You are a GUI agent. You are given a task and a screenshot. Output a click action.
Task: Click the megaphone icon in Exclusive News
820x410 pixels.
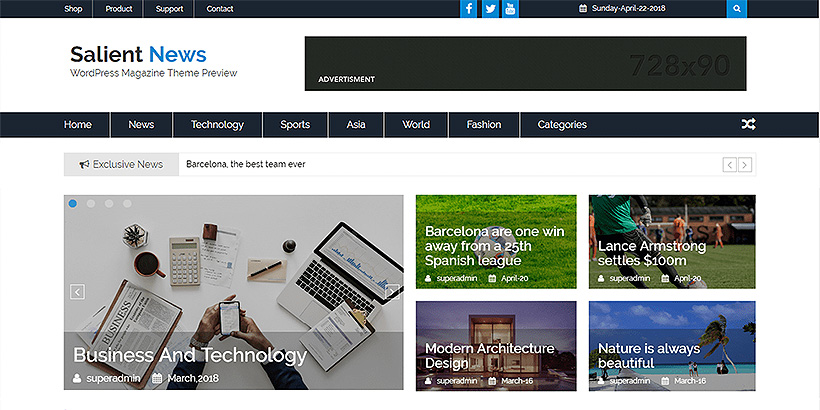point(84,165)
